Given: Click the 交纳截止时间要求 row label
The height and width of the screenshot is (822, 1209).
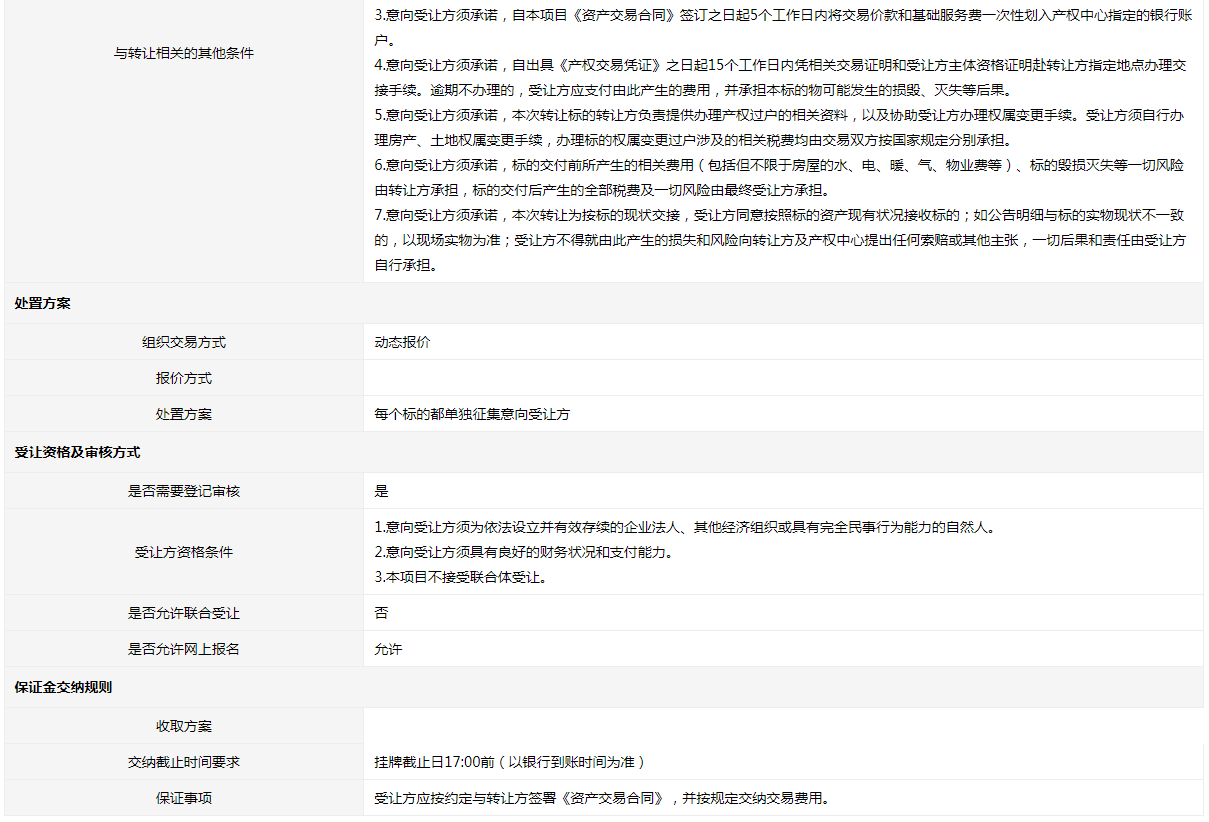Looking at the screenshot, I should (183, 762).
